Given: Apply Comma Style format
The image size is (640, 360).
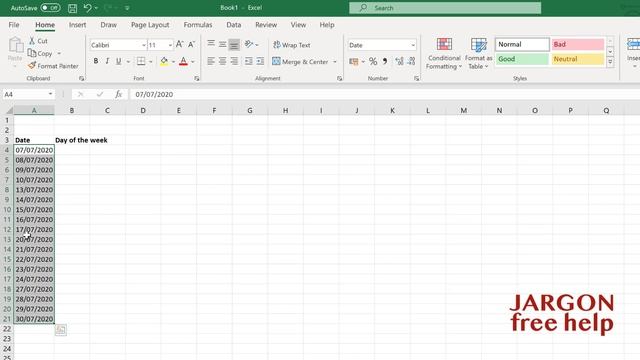Looking at the screenshot, I should pos(385,61).
